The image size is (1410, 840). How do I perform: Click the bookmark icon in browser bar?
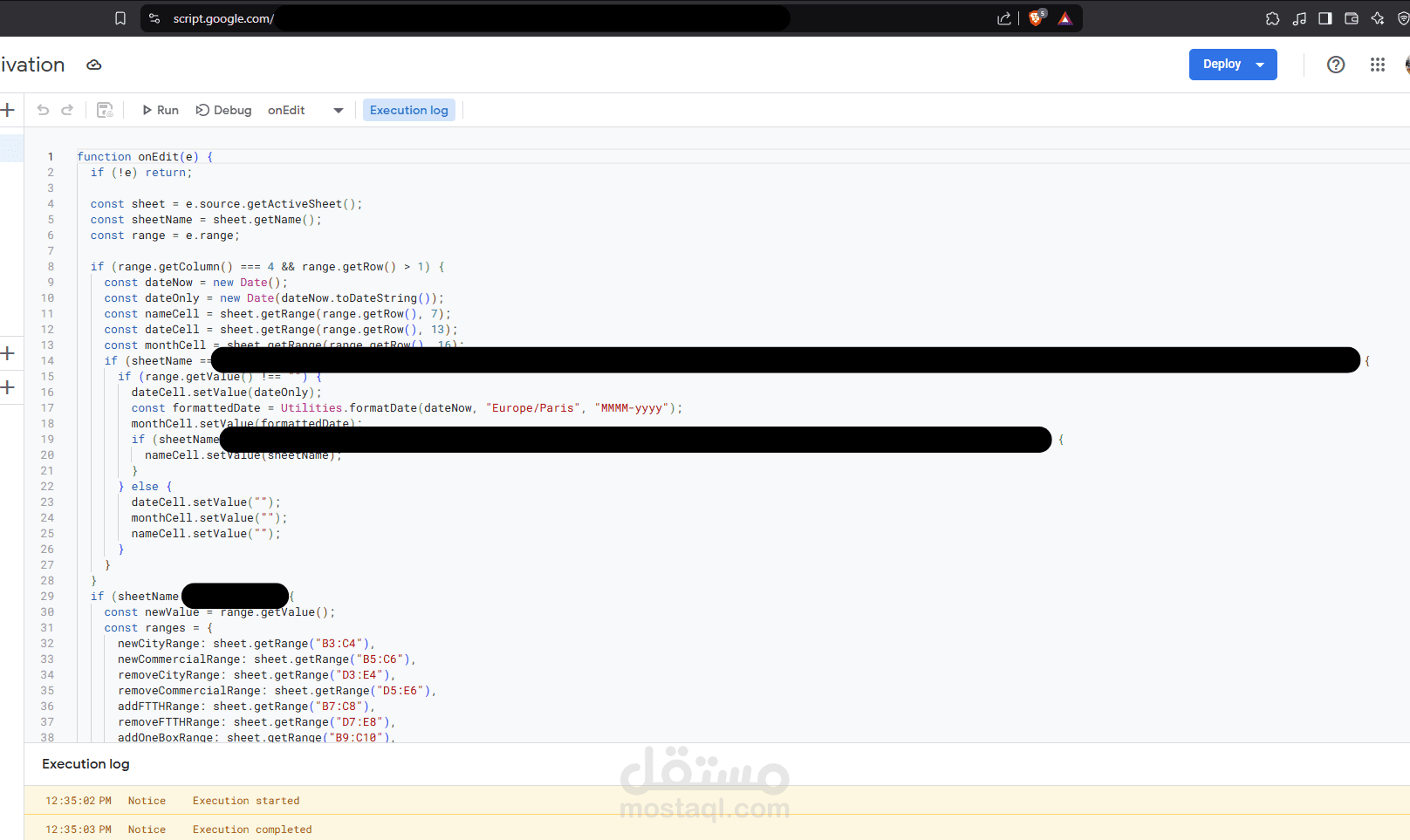(x=120, y=18)
